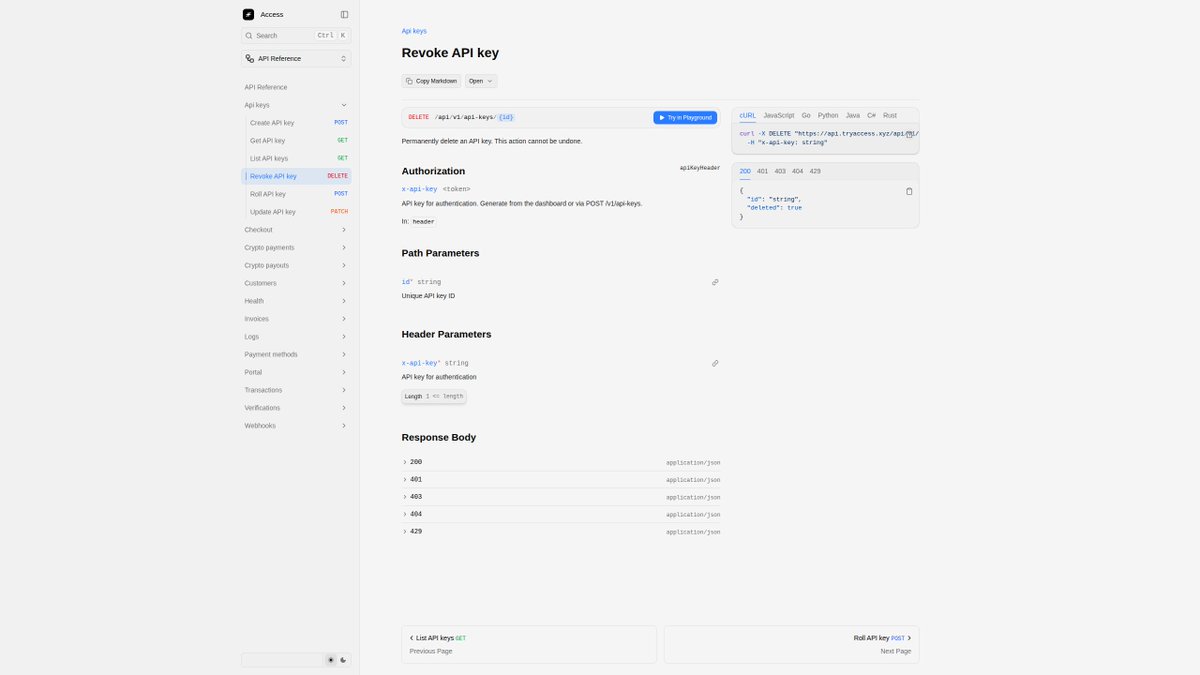This screenshot has height=675, width=1200.
Task: Expand the Portal group
Action: pyautogui.click(x=296, y=372)
